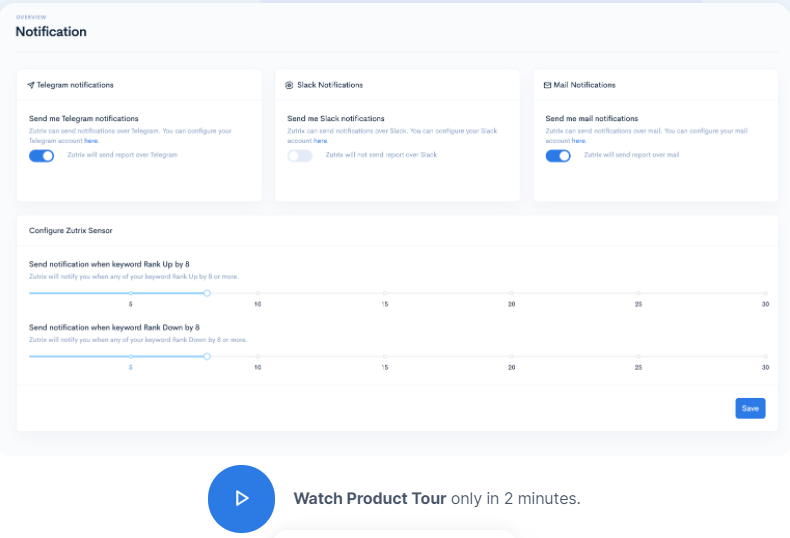Set Rank Down slider to 15
Screen dimensions: 790x538
click(385, 356)
